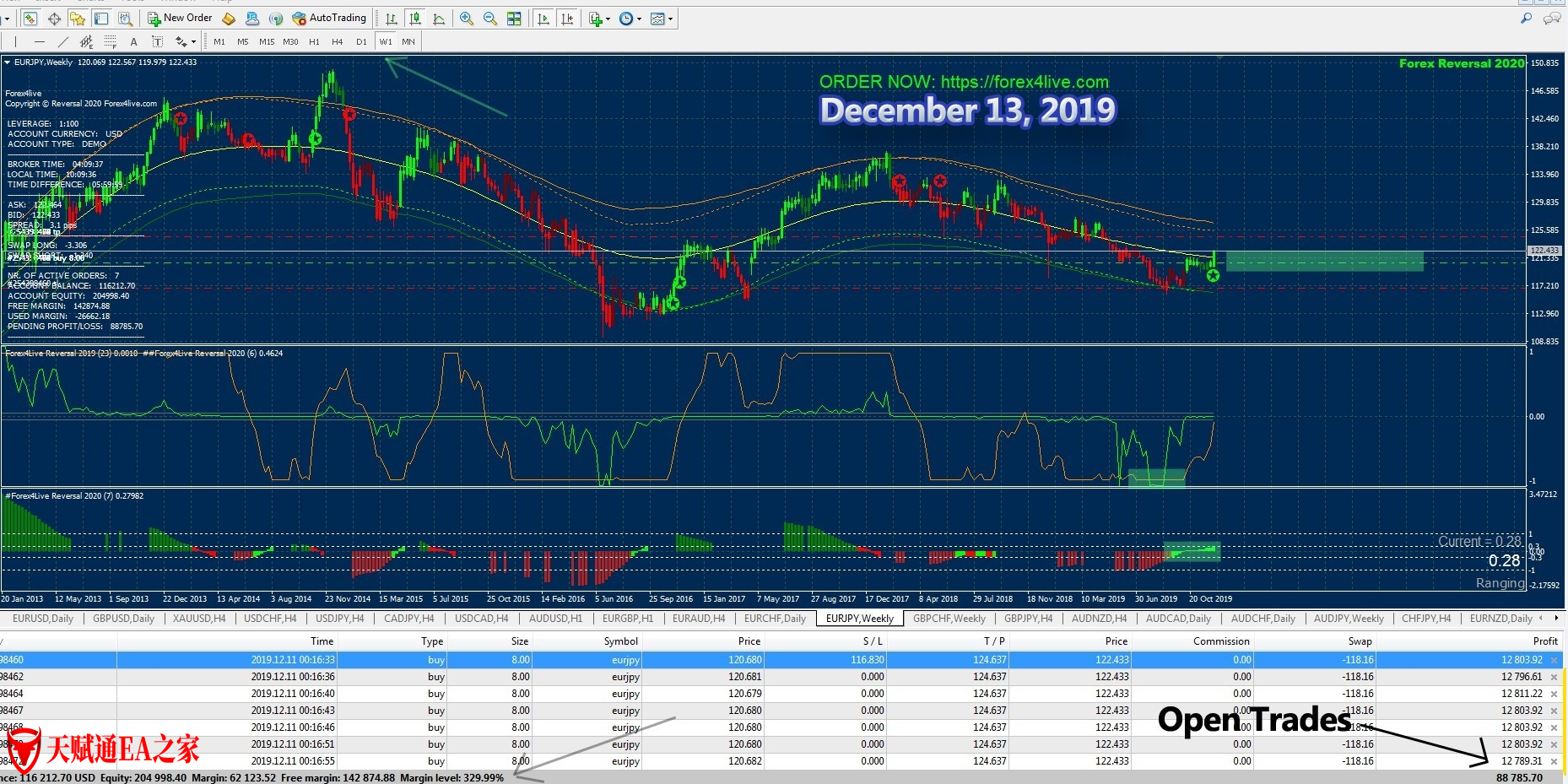The height and width of the screenshot is (784, 1568).
Task: Switch to the GBPCHF,Weekly chart tab
Action: pyautogui.click(x=949, y=619)
